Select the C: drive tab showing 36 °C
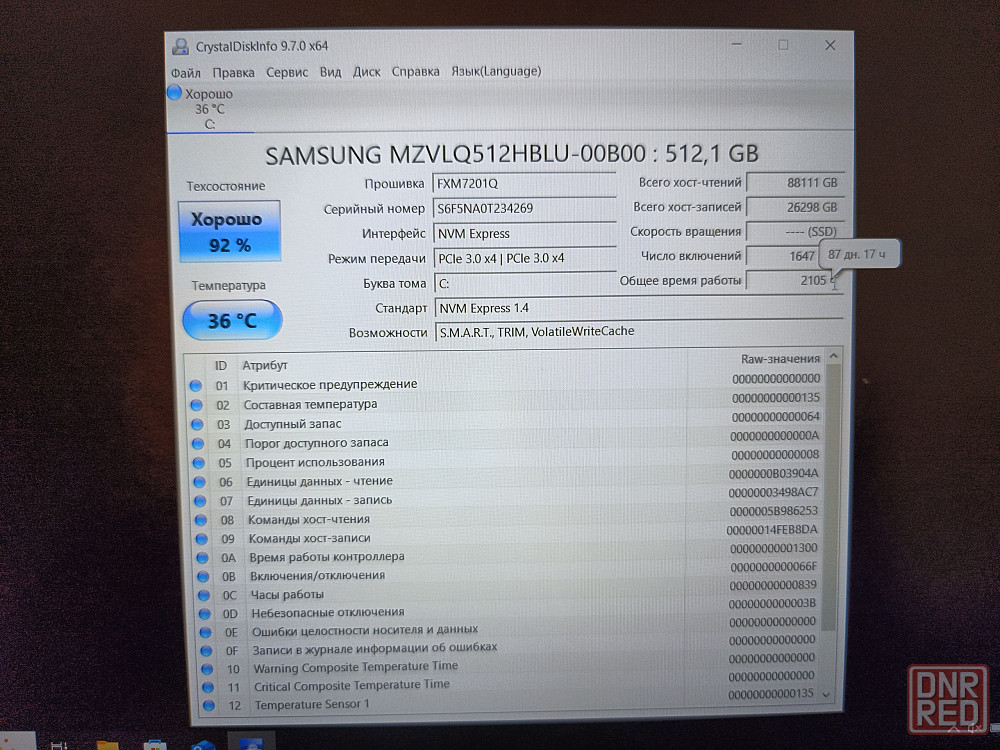Viewport: 1000px width, 750px height. click(x=210, y=109)
